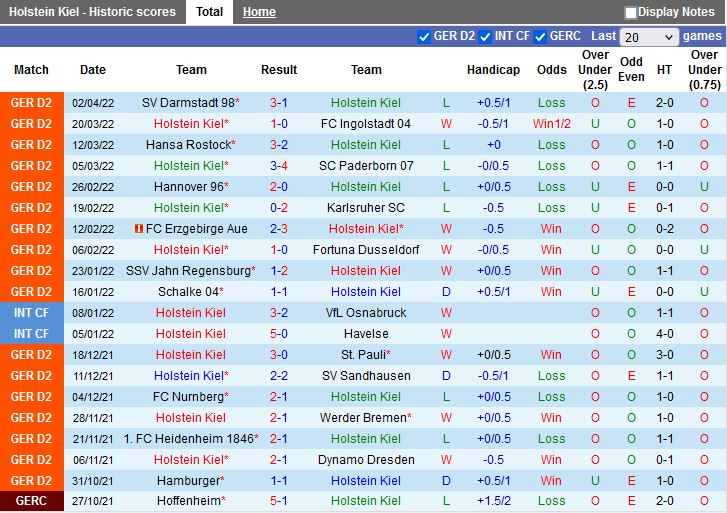727x513 pixels.
Task: Click the 4-0 halftime score for Havelse match
Action: [x=664, y=334]
